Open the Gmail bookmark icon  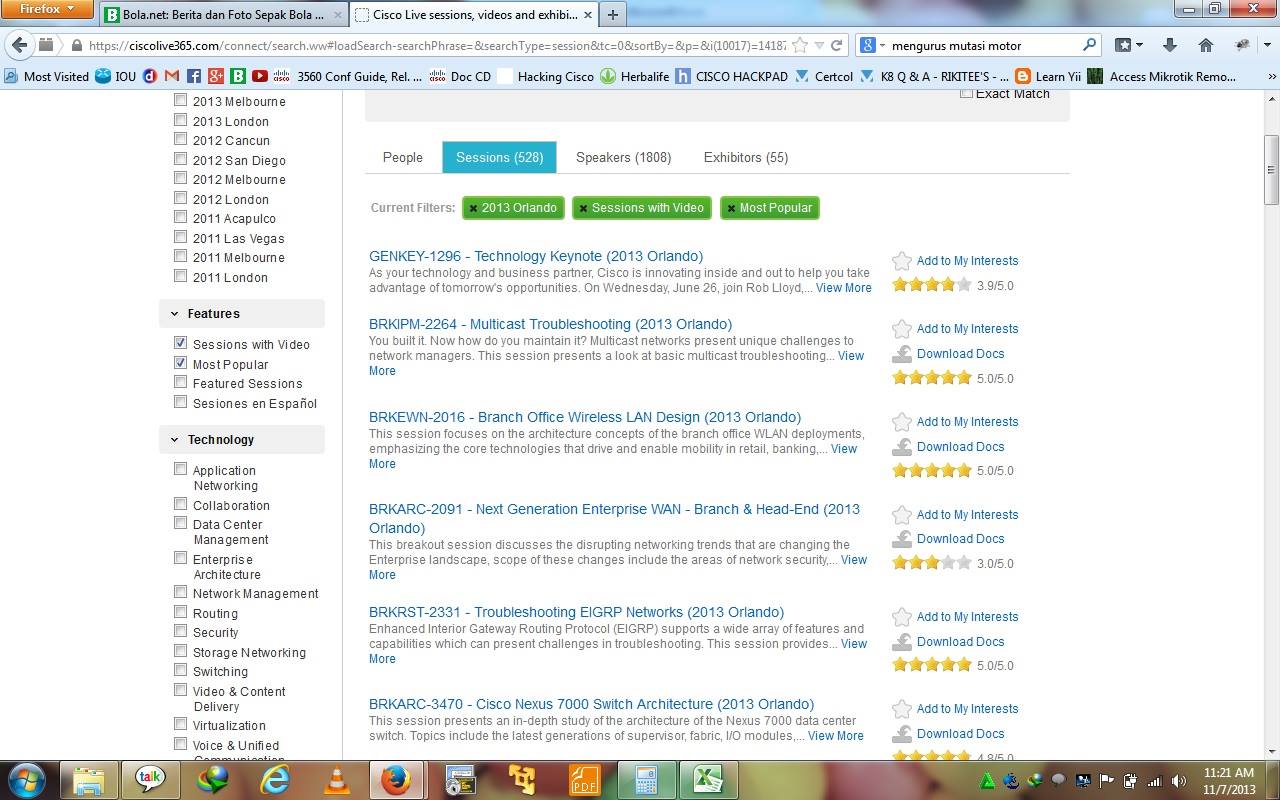171,76
